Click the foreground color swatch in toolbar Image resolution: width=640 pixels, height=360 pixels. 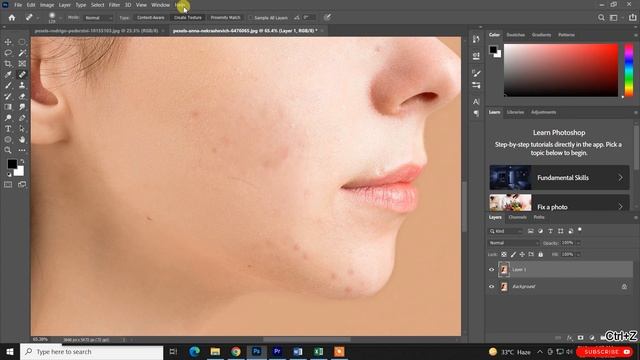coord(12,164)
